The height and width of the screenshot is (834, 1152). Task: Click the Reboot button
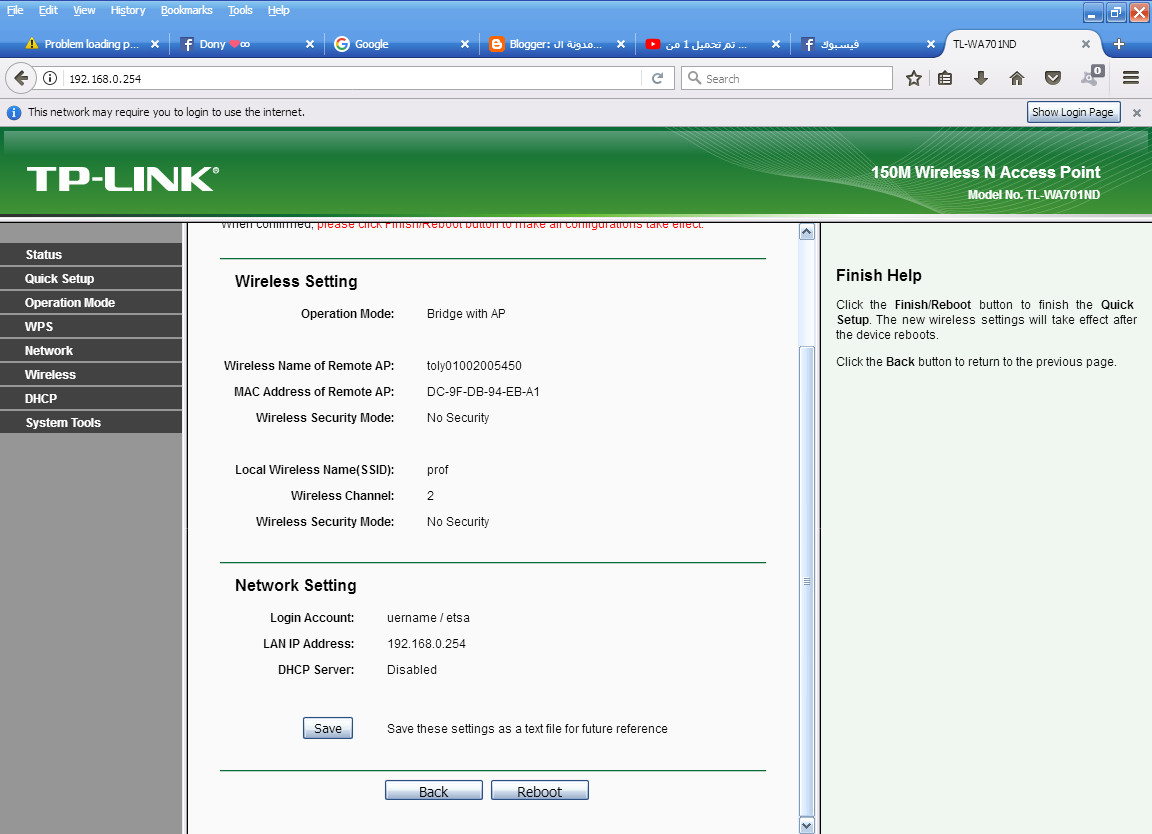click(x=539, y=791)
